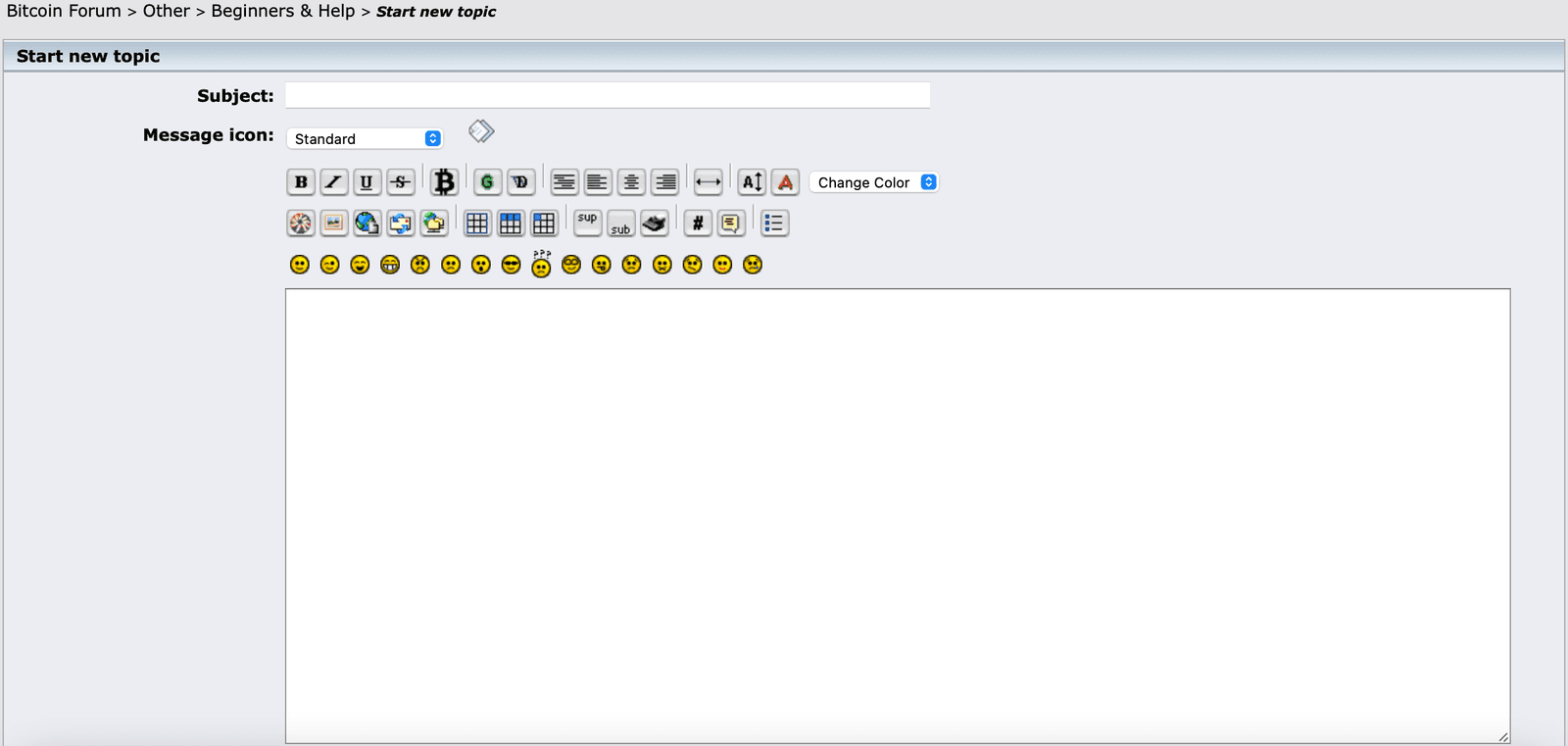Insert an image tag

click(334, 224)
